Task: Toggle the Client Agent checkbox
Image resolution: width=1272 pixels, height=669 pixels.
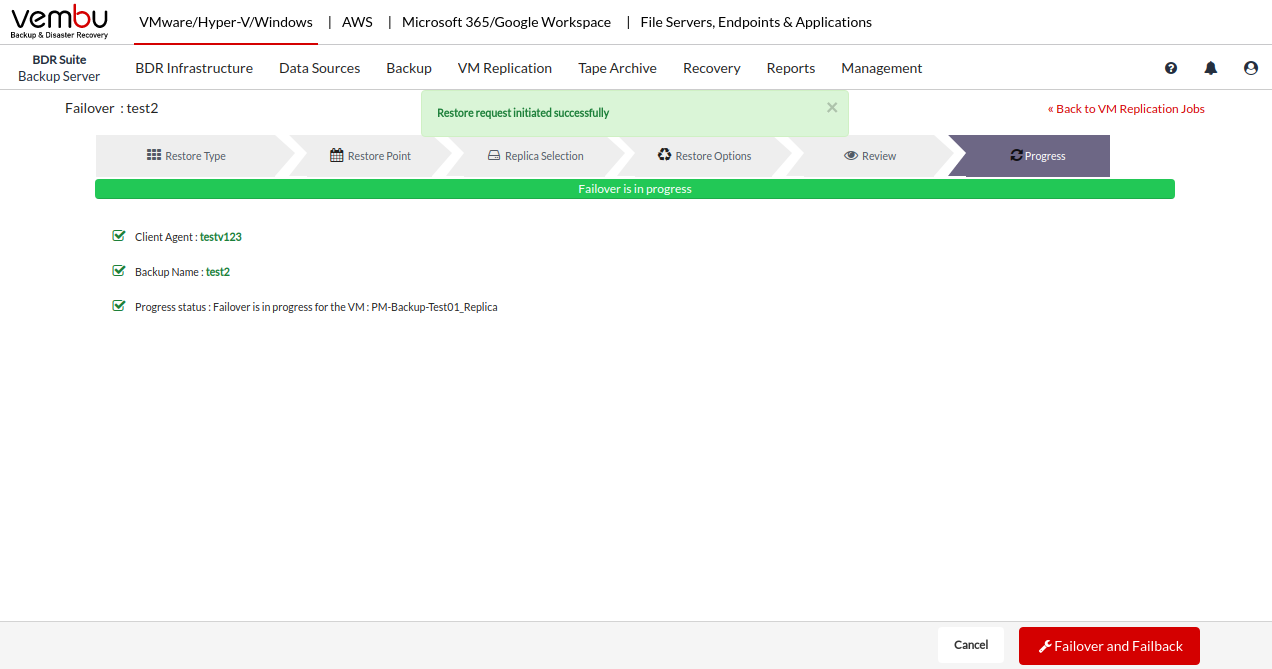Action: click(119, 237)
